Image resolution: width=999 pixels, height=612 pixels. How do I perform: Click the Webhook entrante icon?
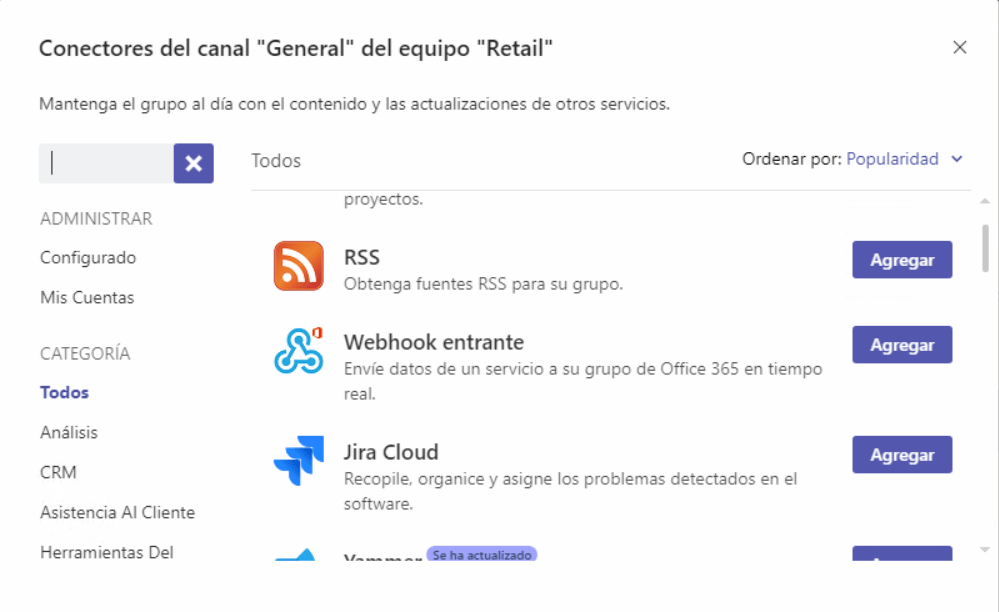pyautogui.click(x=298, y=350)
